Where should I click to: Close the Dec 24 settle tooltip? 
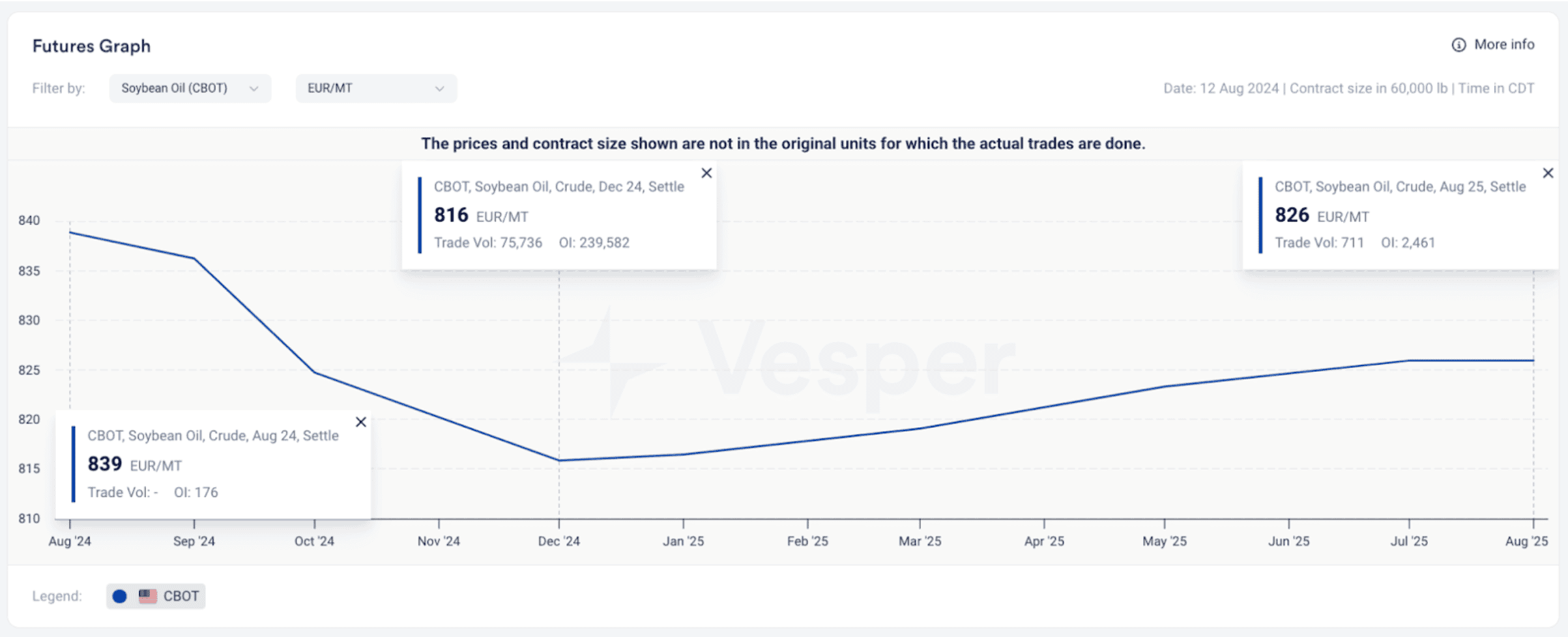706,173
